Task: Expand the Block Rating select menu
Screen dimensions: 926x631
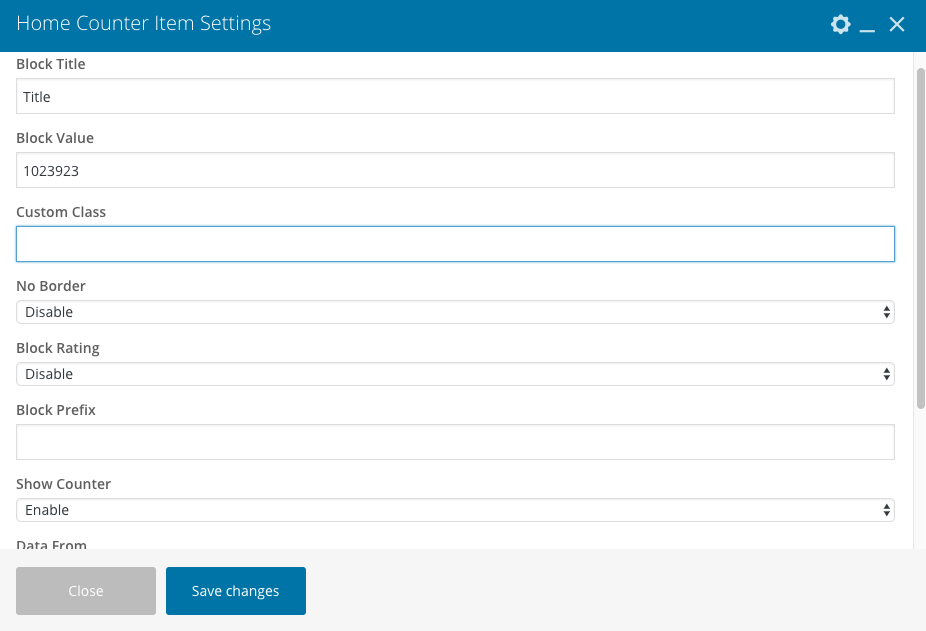Action: point(455,374)
